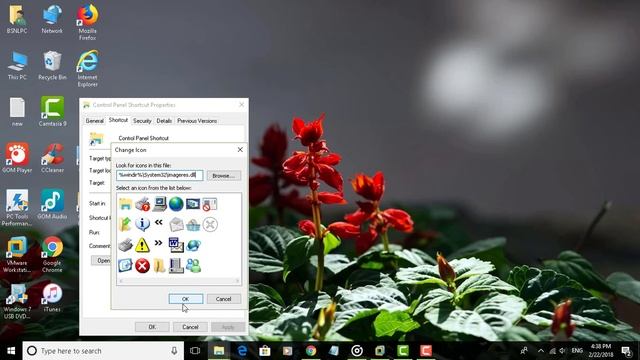Click the taskbar search box

tap(102, 351)
